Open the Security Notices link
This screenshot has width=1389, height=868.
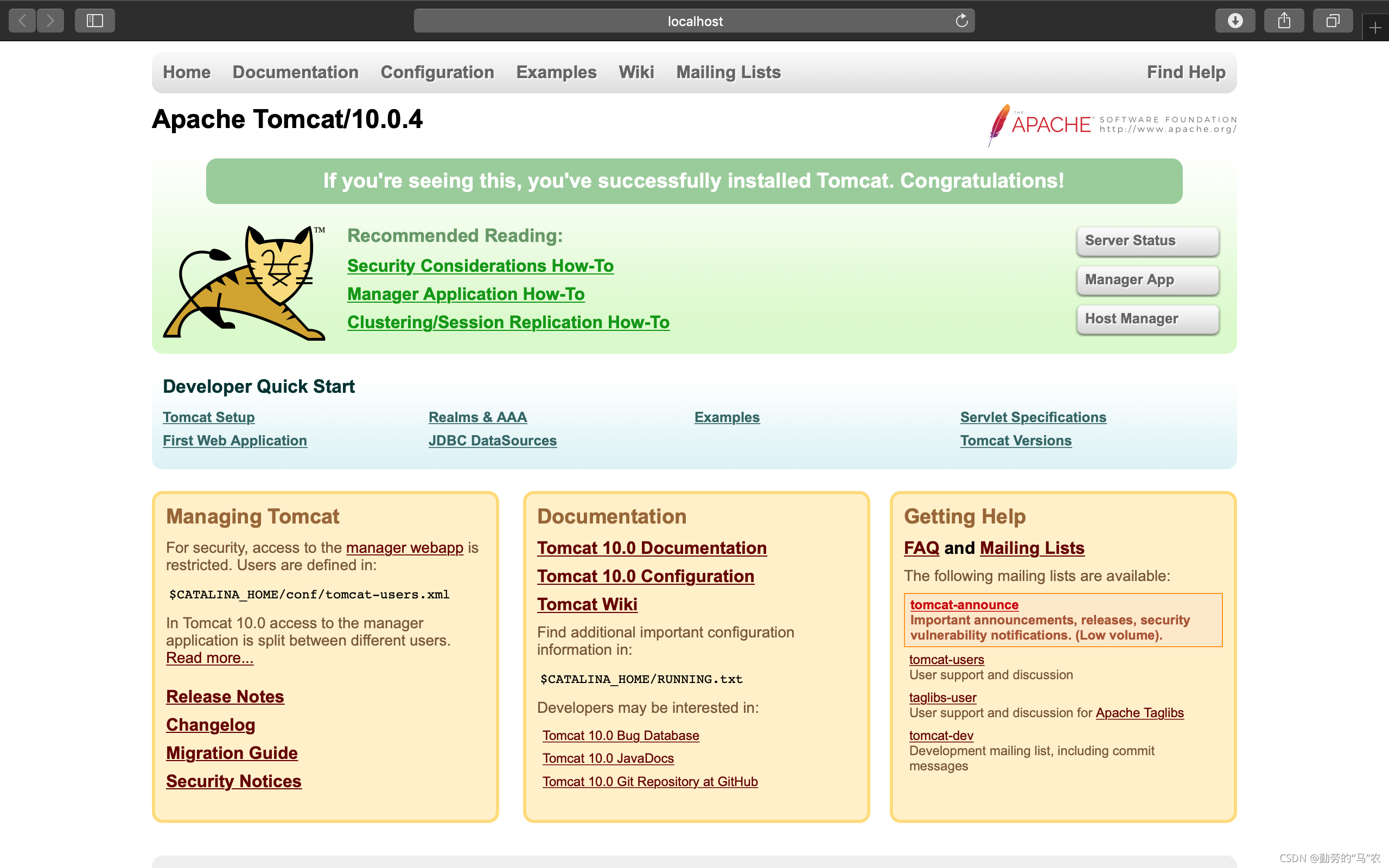click(234, 781)
